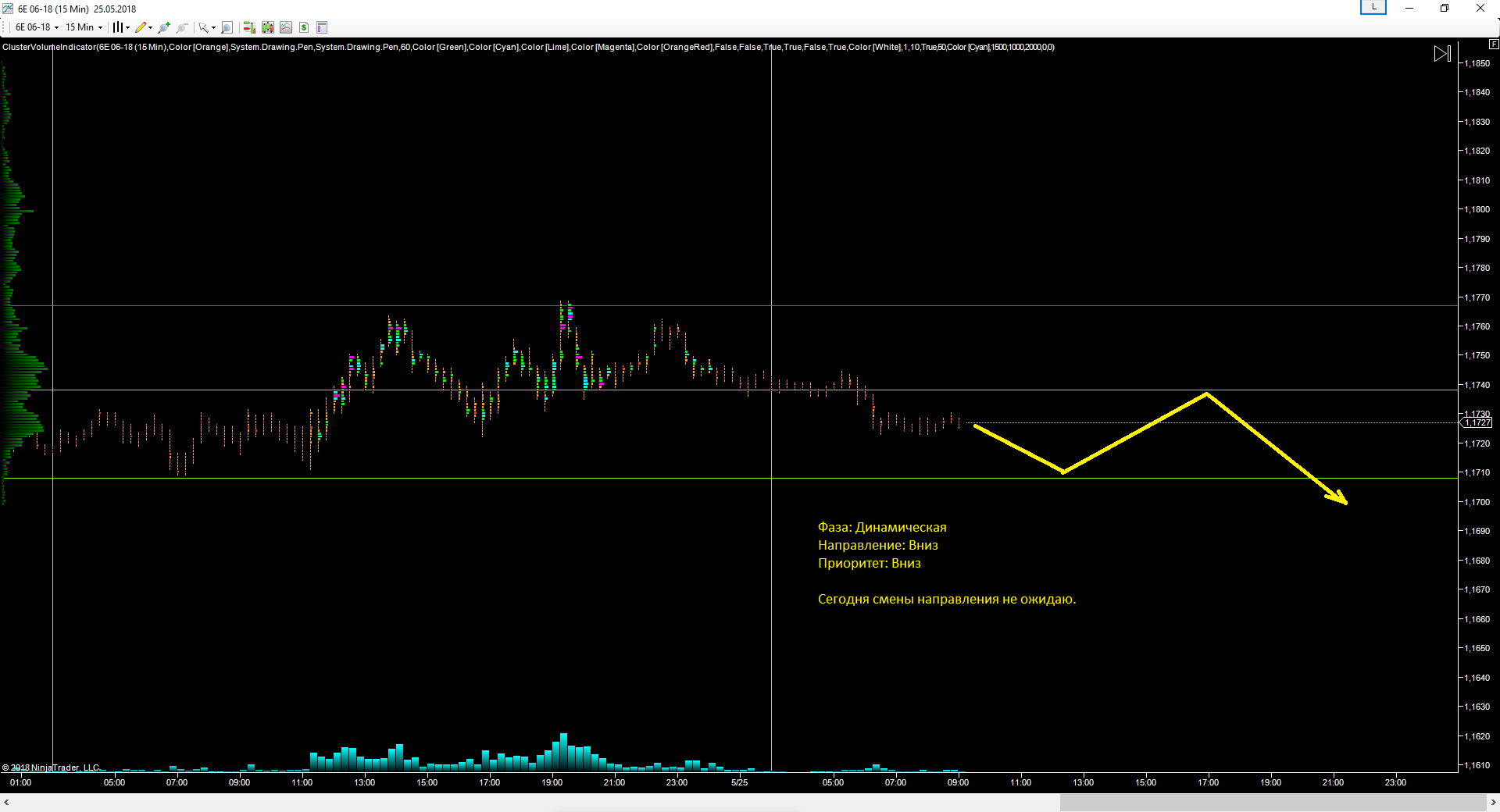Click the 5/25 date label on time axis
Image resolution: width=1500 pixels, height=812 pixels.
pyautogui.click(x=739, y=782)
